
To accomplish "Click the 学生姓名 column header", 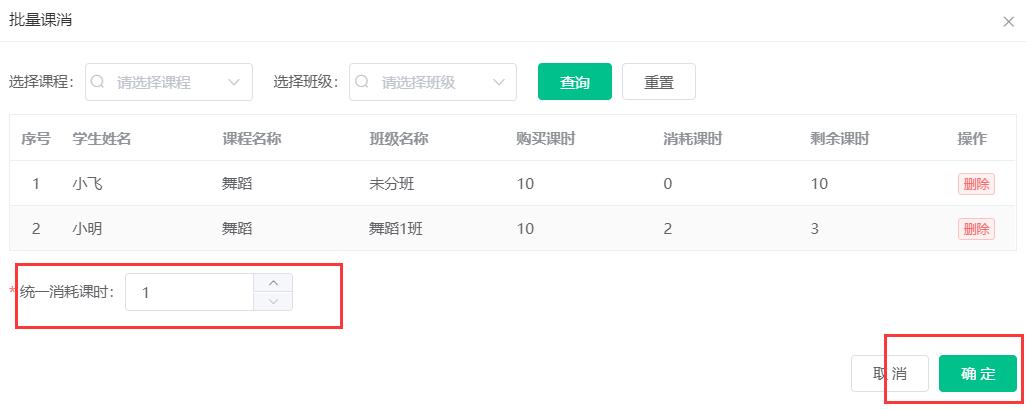I will tap(101, 139).
